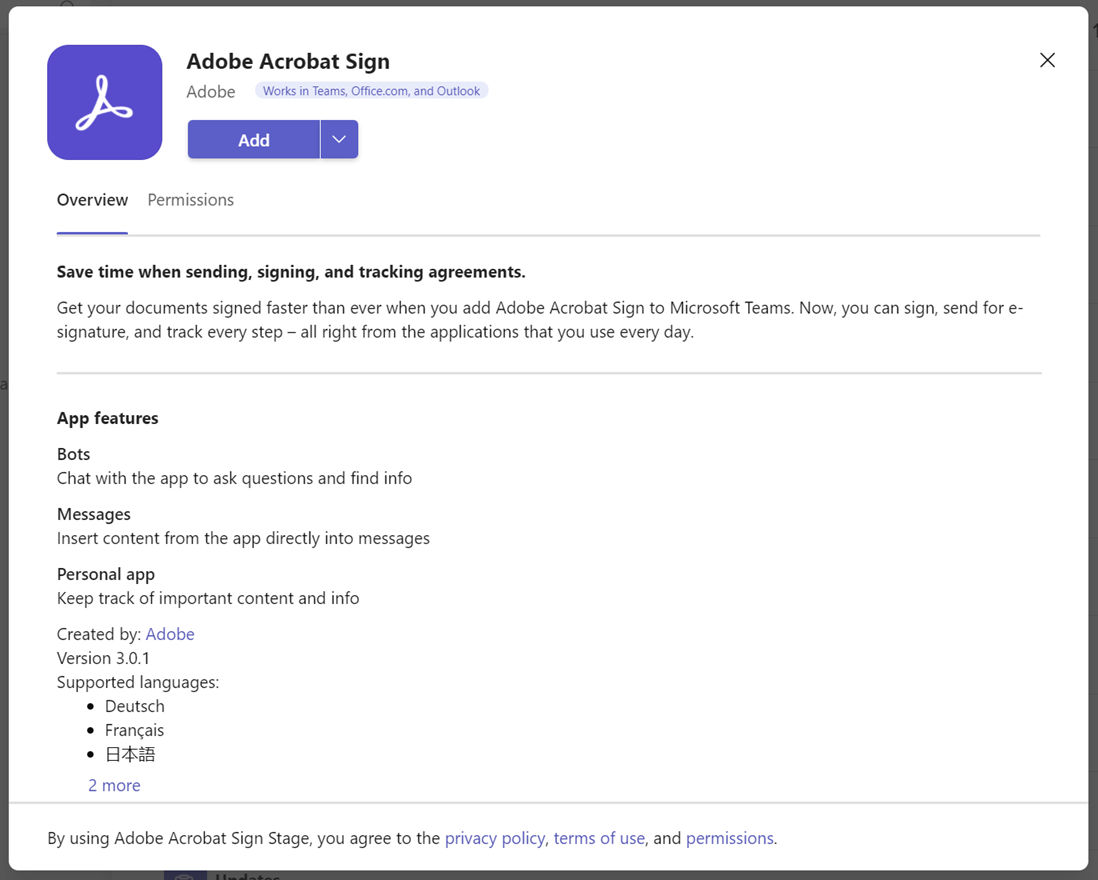
Task: Click the 'App features' heading
Action: tap(108, 418)
